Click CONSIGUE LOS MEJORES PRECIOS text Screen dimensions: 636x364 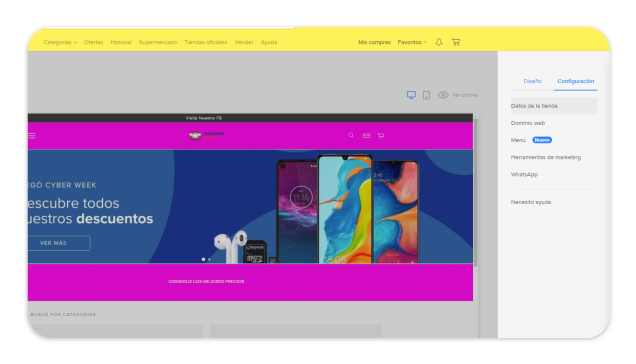(x=206, y=281)
